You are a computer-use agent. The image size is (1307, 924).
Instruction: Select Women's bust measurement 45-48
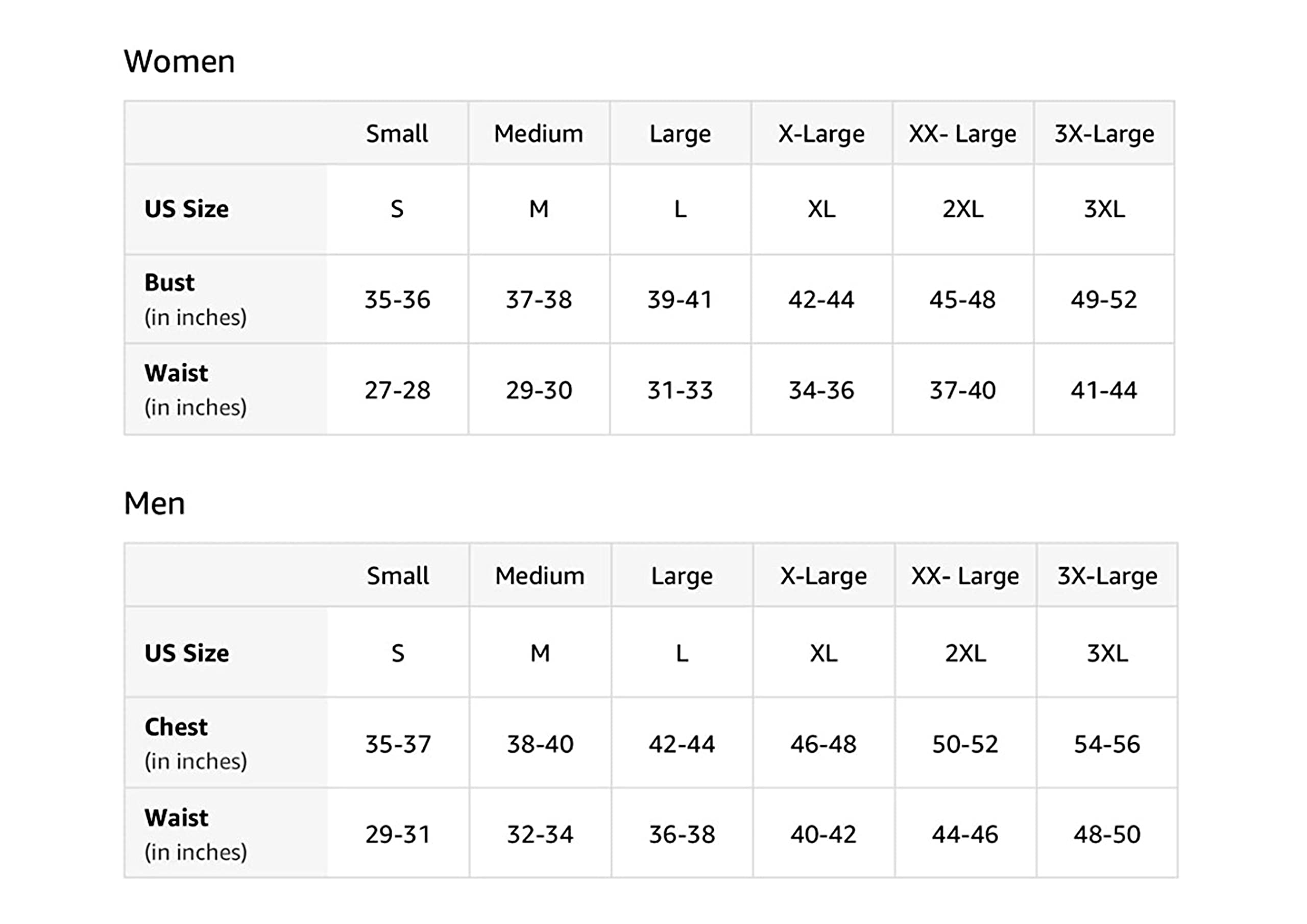(x=962, y=300)
